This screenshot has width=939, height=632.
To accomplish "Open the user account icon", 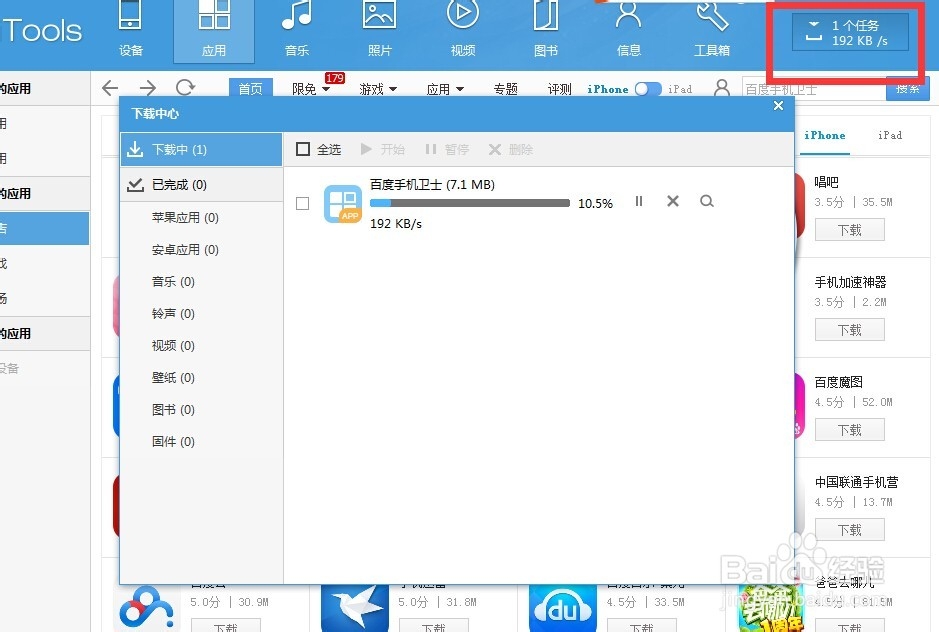I will [722, 87].
